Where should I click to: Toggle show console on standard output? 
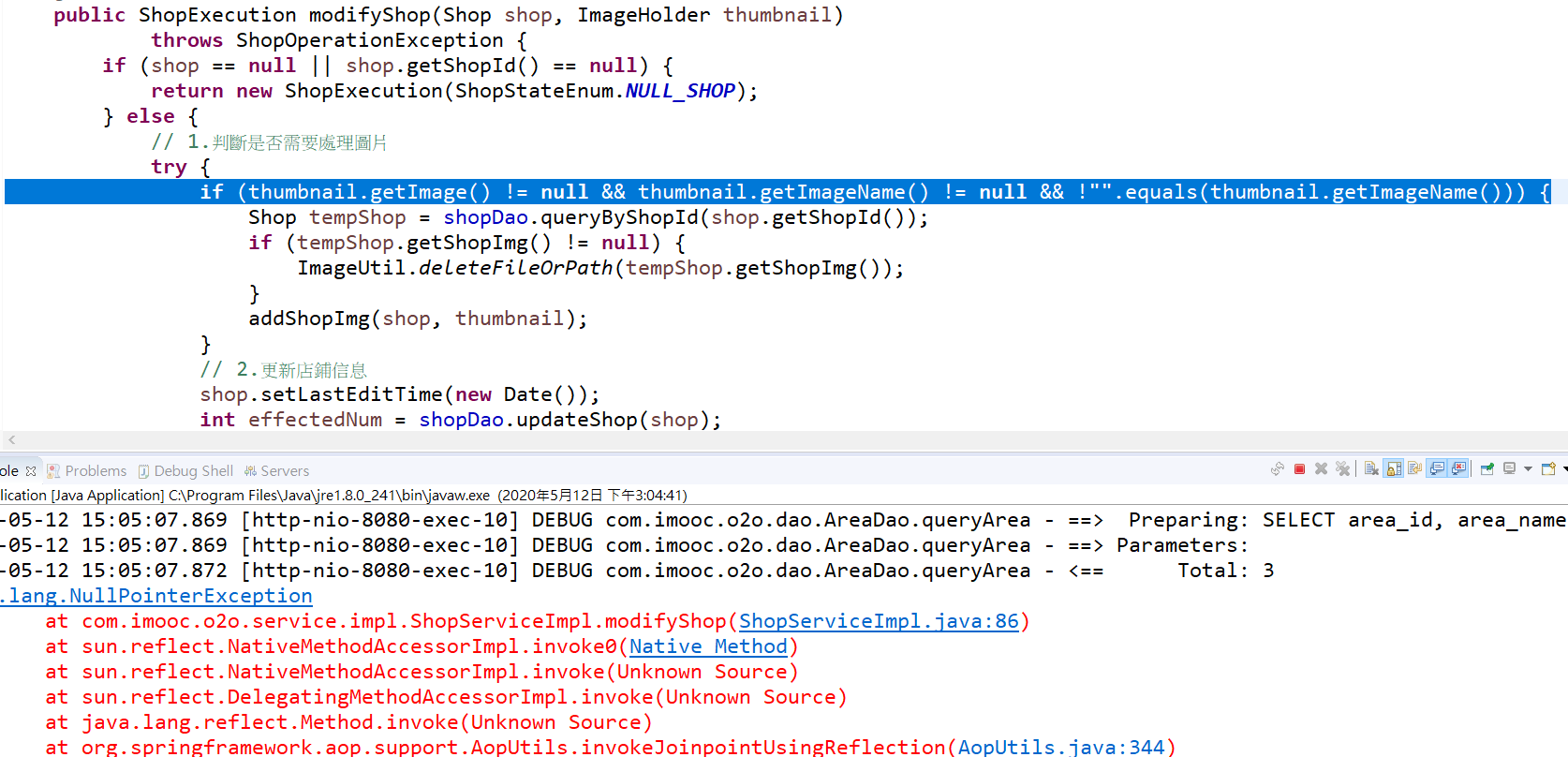[1436, 468]
